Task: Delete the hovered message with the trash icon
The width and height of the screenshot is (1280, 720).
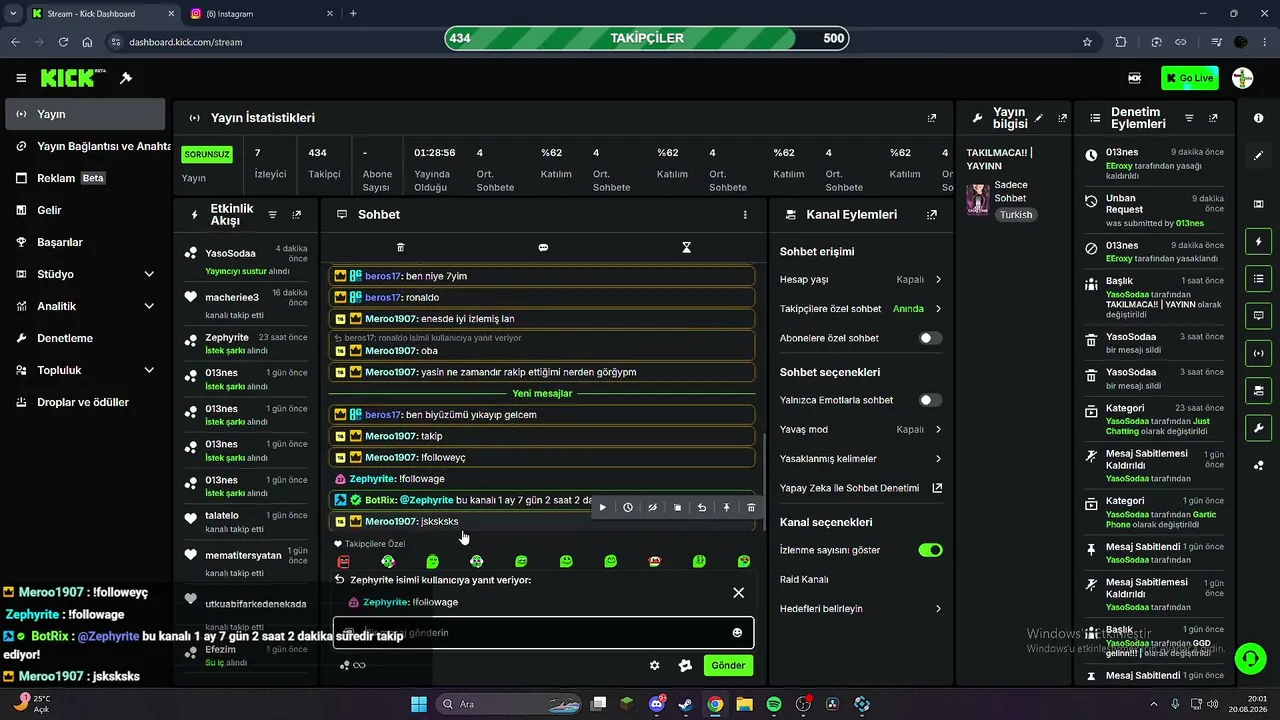Action: 752,508
